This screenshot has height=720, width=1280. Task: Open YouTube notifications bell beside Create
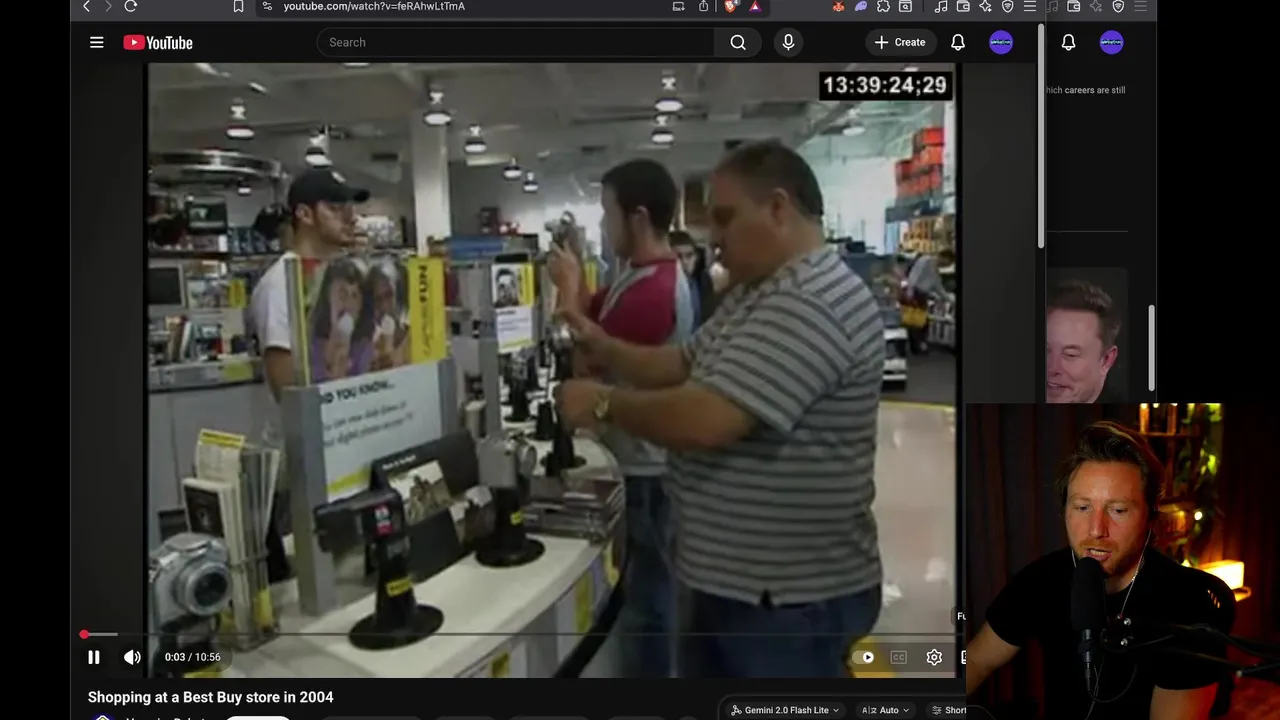coord(958,42)
